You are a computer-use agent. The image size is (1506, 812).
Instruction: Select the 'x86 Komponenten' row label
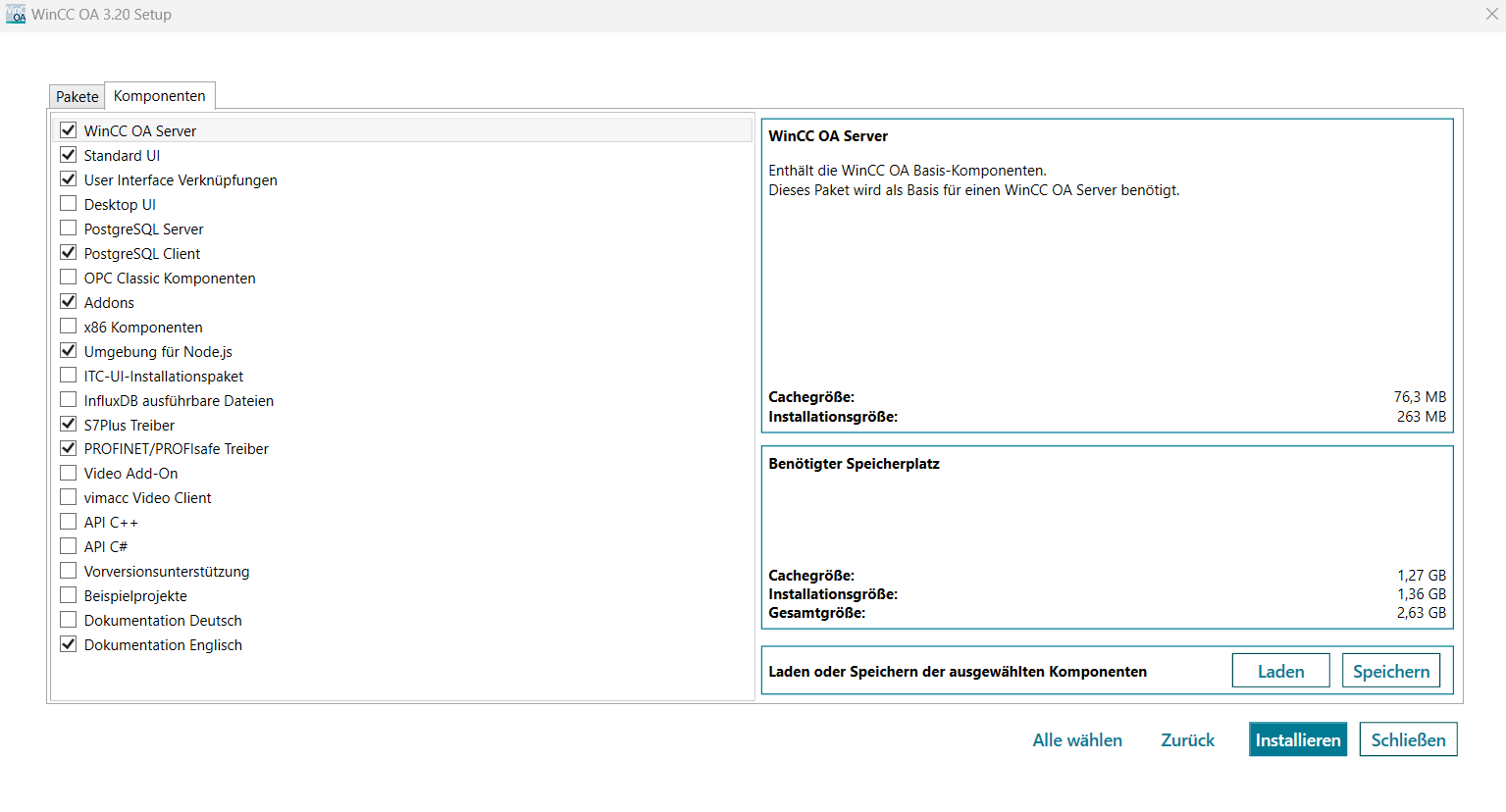[x=143, y=327]
